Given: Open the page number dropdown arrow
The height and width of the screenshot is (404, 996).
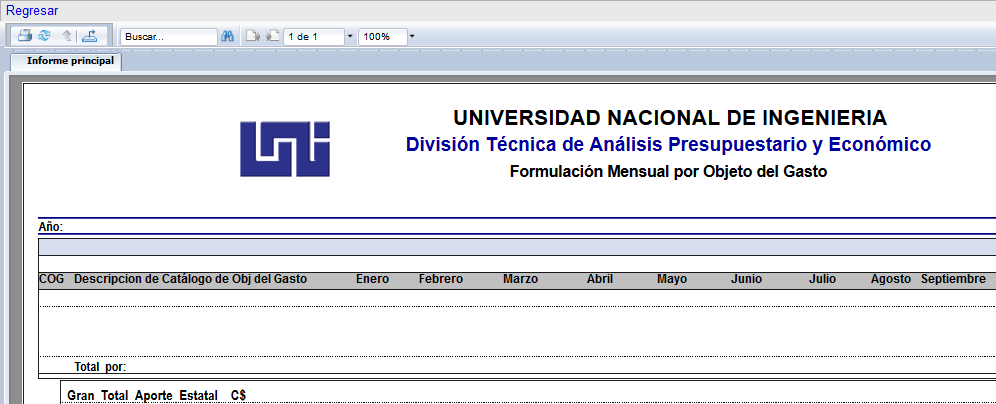Looking at the screenshot, I should click(x=350, y=37).
